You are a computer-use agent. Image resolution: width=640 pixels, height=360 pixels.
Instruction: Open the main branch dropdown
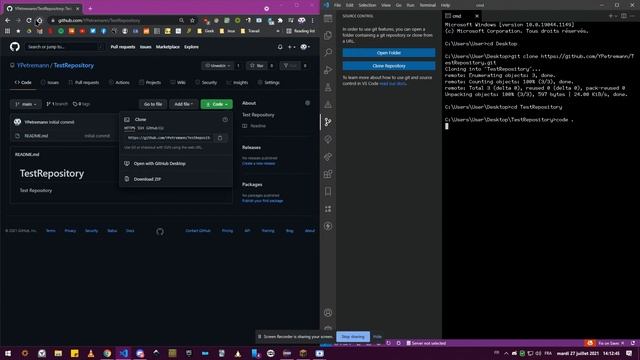click(26, 104)
